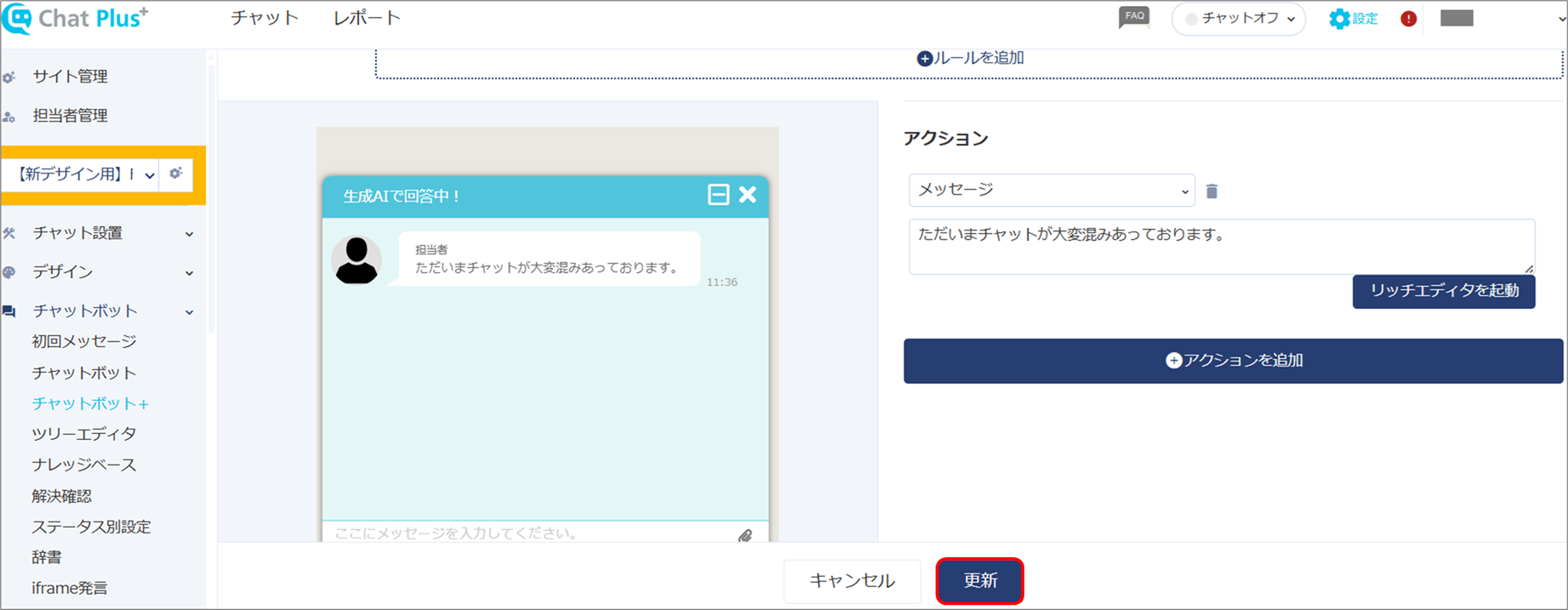Click the デザイン palette icon in sidebar

click(9, 272)
